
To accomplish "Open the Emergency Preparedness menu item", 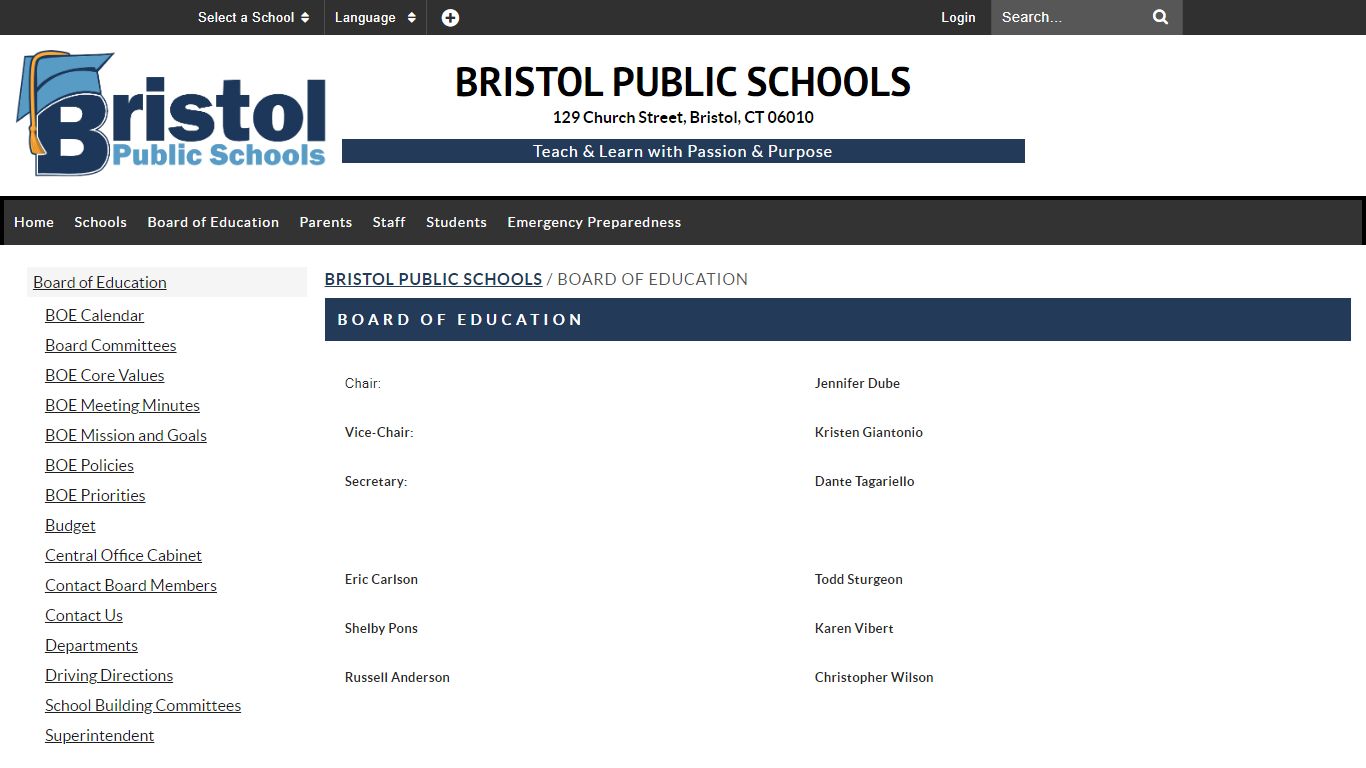I will pos(594,222).
